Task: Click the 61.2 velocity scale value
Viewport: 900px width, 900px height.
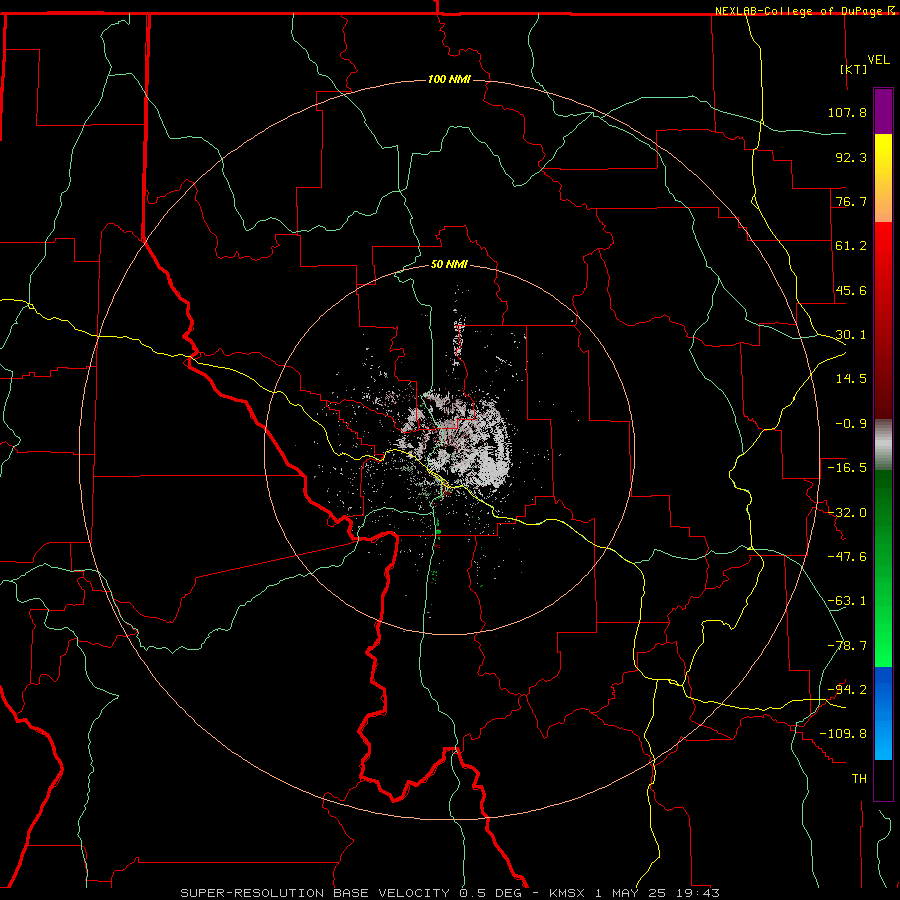Action: (x=851, y=246)
